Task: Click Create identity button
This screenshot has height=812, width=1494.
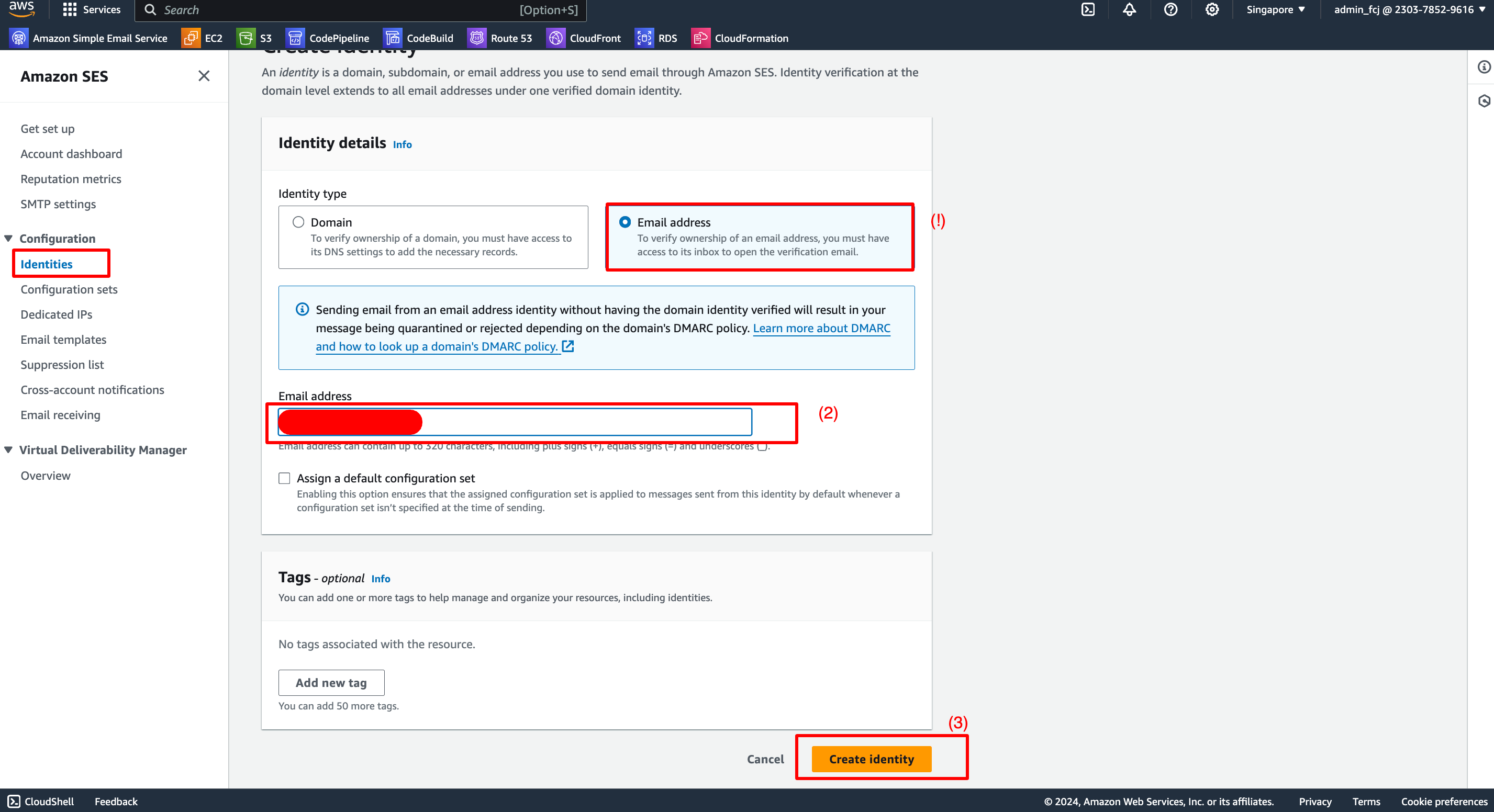Action: pos(871,758)
